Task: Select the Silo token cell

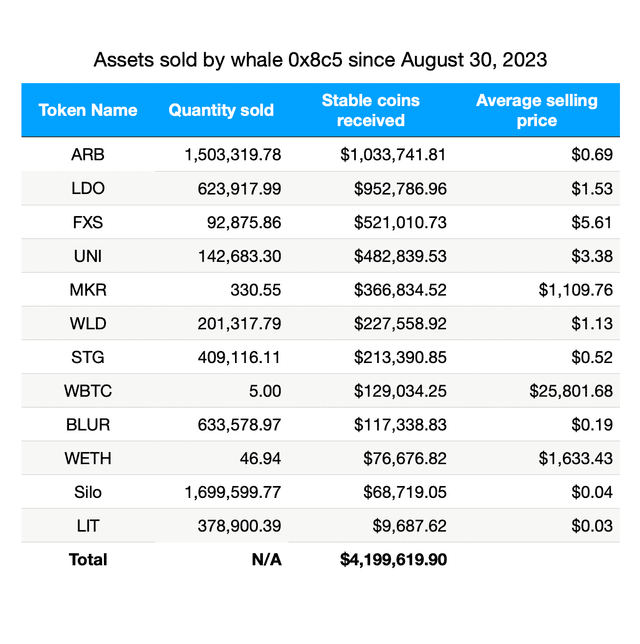Action: [x=88, y=492]
